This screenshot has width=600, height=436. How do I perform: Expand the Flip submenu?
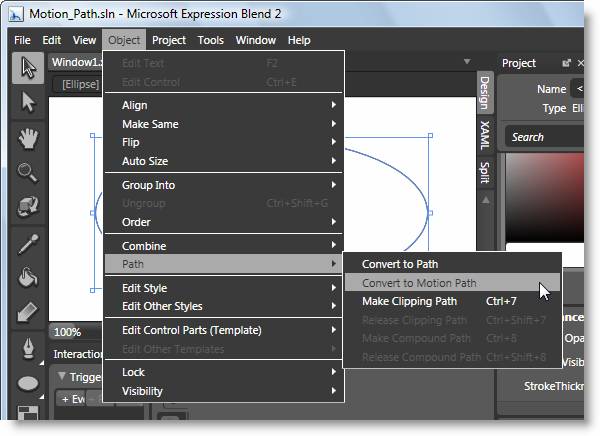[223, 142]
